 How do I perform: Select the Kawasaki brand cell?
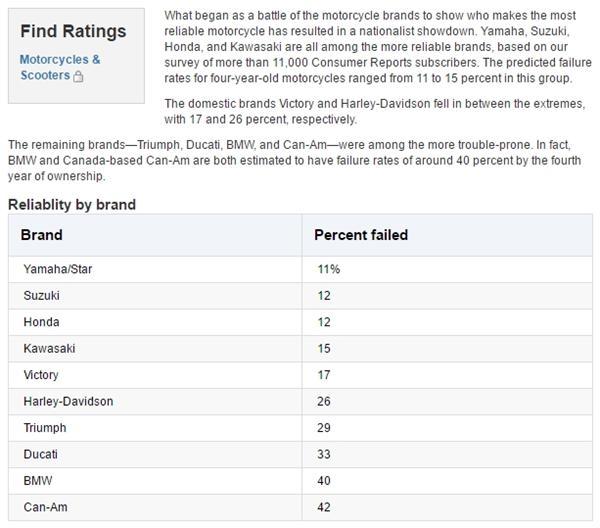click(x=49, y=348)
